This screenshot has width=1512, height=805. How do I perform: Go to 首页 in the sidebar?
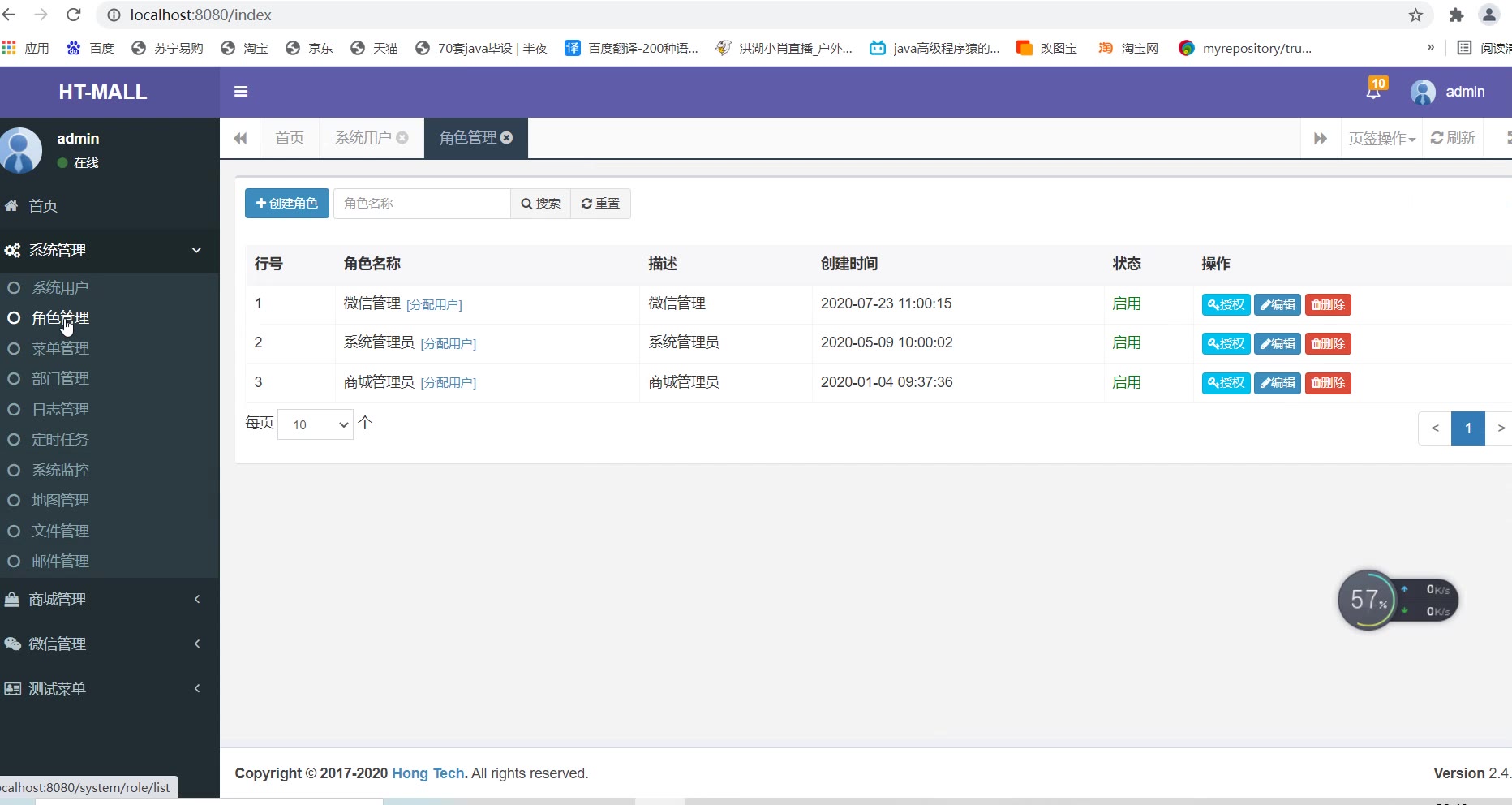pos(110,206)
